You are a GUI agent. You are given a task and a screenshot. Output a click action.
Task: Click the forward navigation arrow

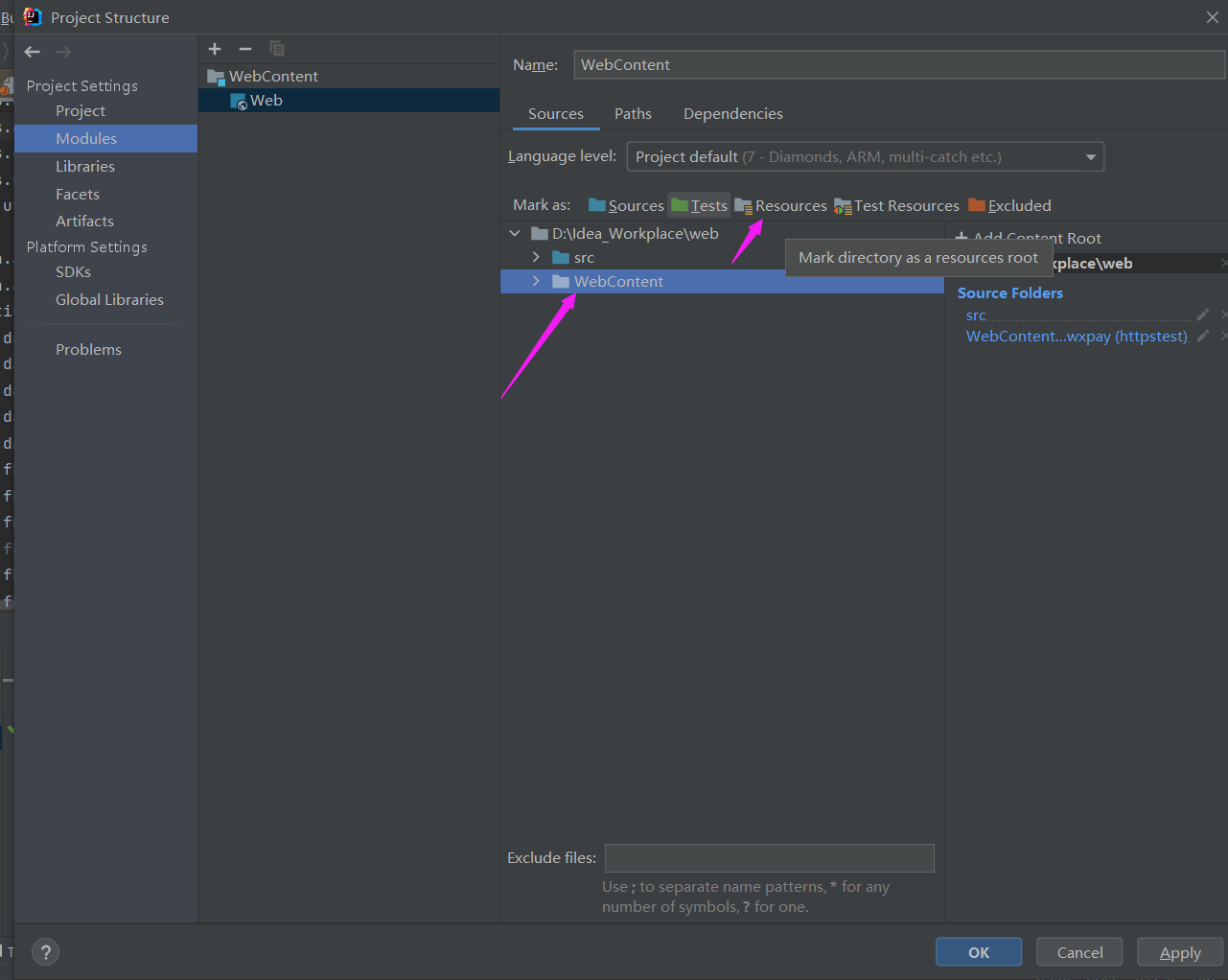point(63,52)
